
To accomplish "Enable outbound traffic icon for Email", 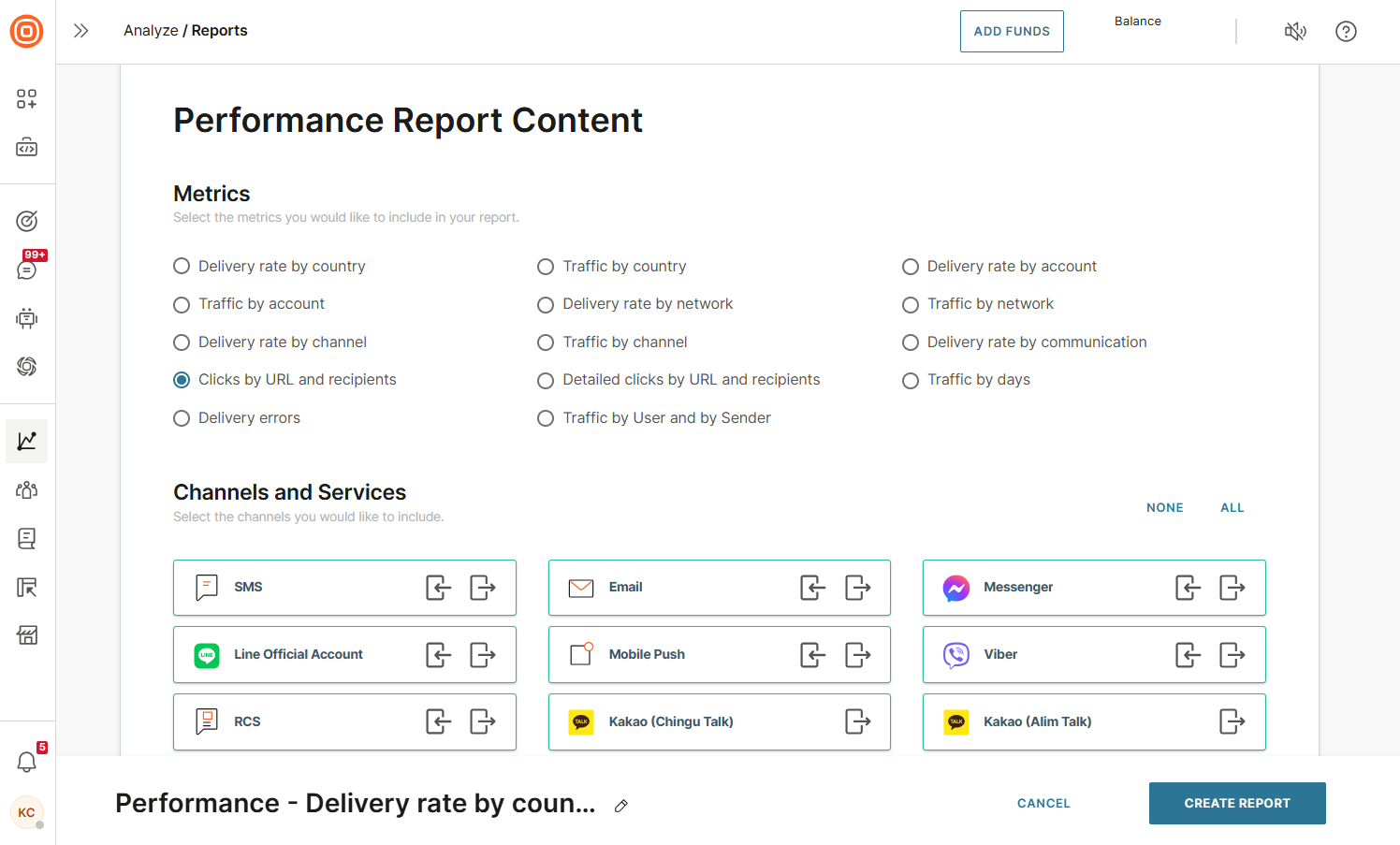I will coord(857,588).
